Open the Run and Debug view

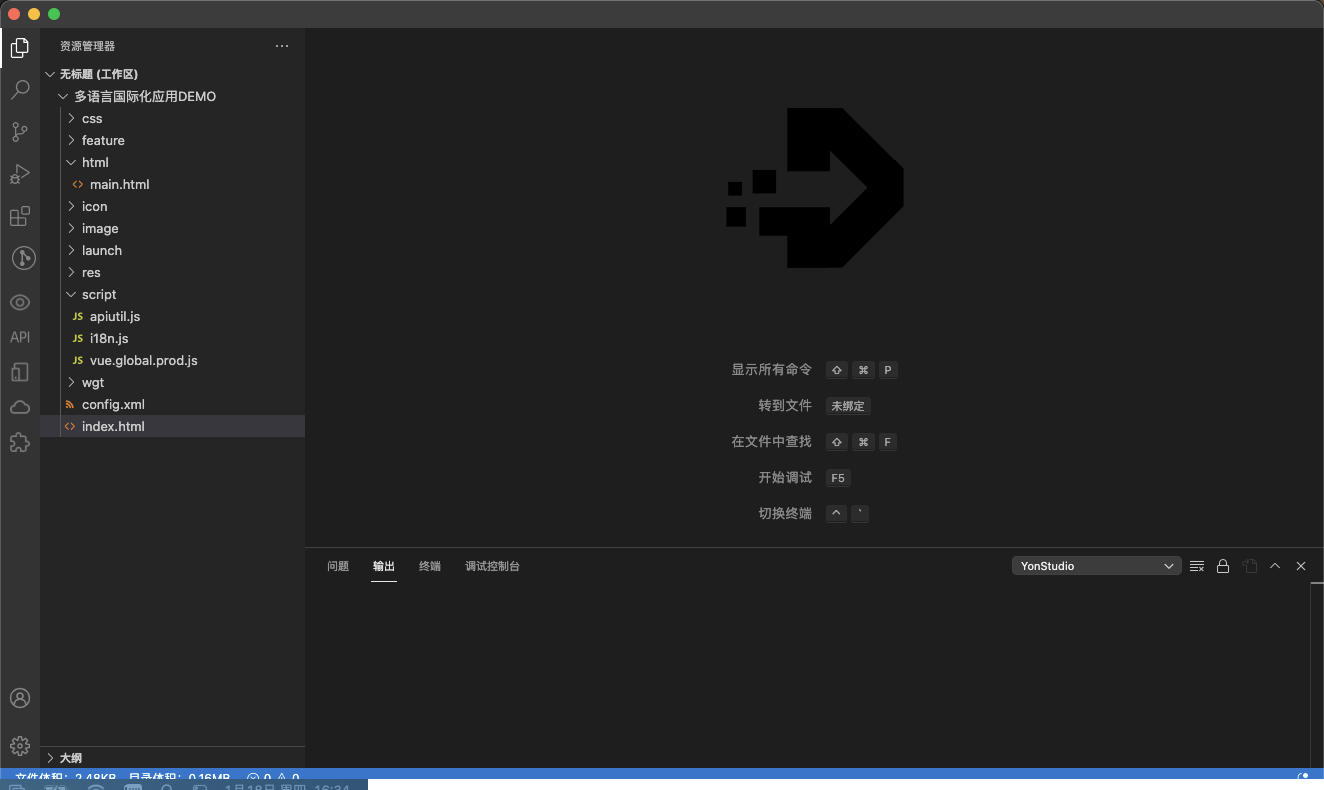point(20,174)
